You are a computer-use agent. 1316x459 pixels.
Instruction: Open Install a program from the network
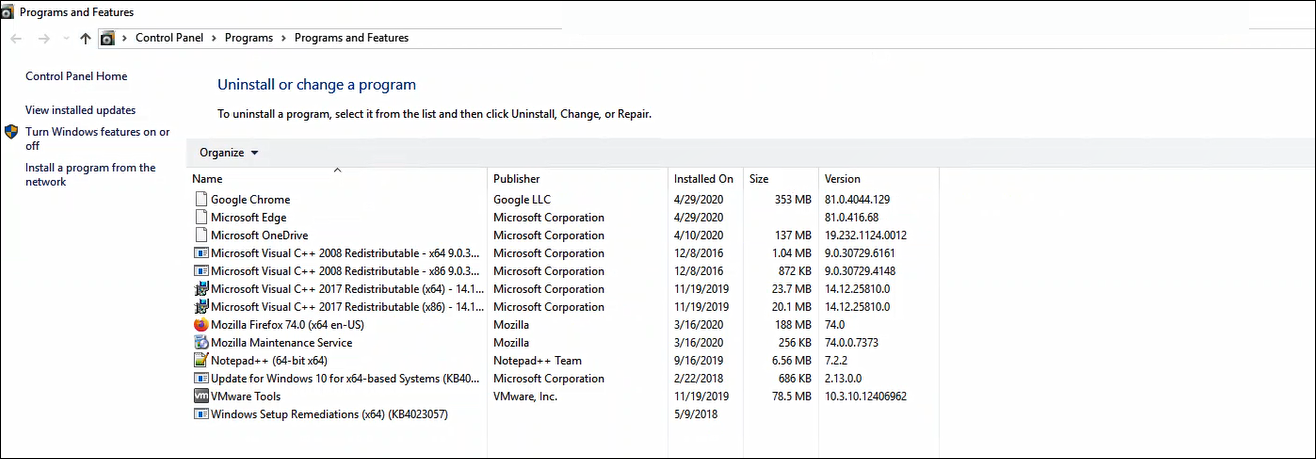[90, 175]
